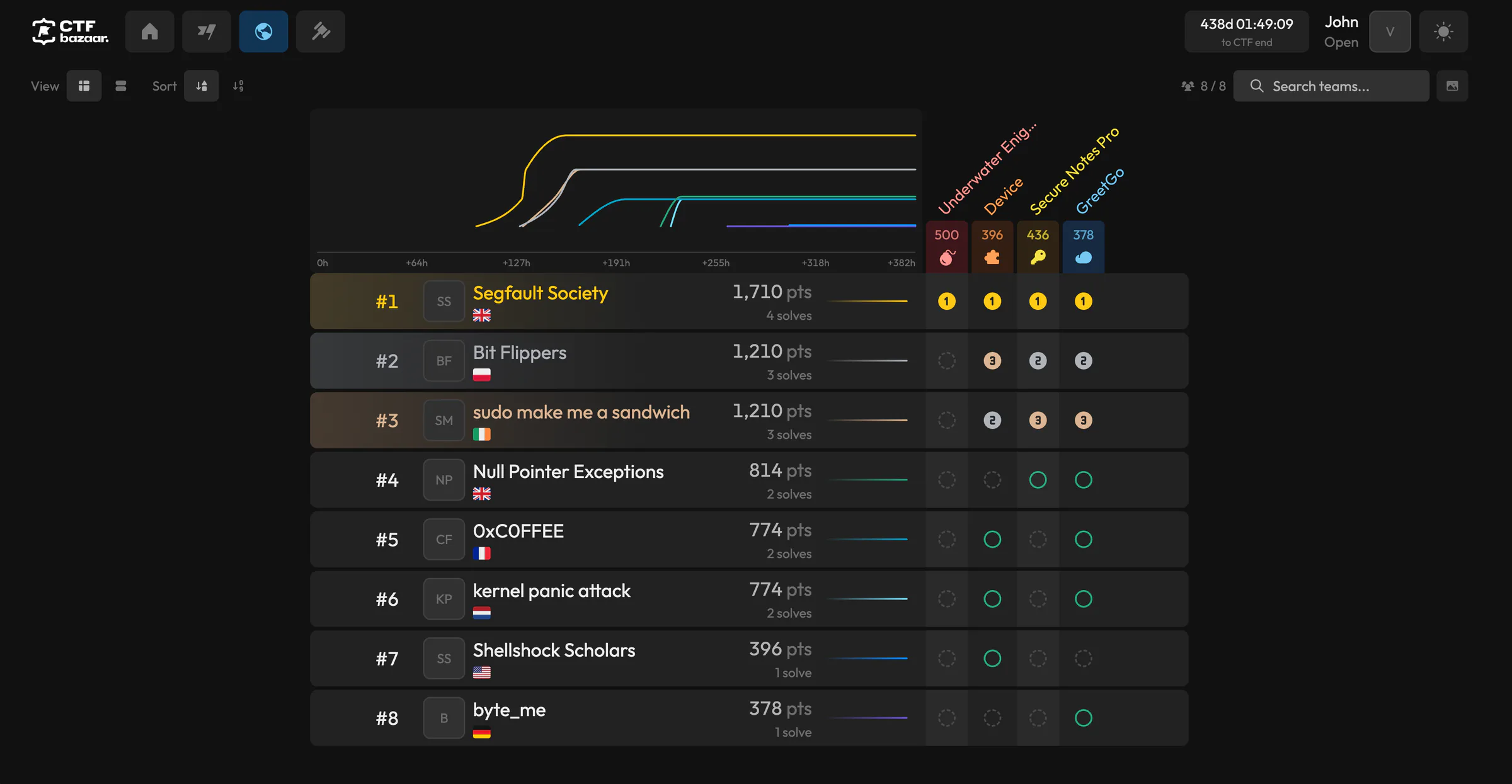Open the Secure Notes Pro 436 column

[1038, 246]
